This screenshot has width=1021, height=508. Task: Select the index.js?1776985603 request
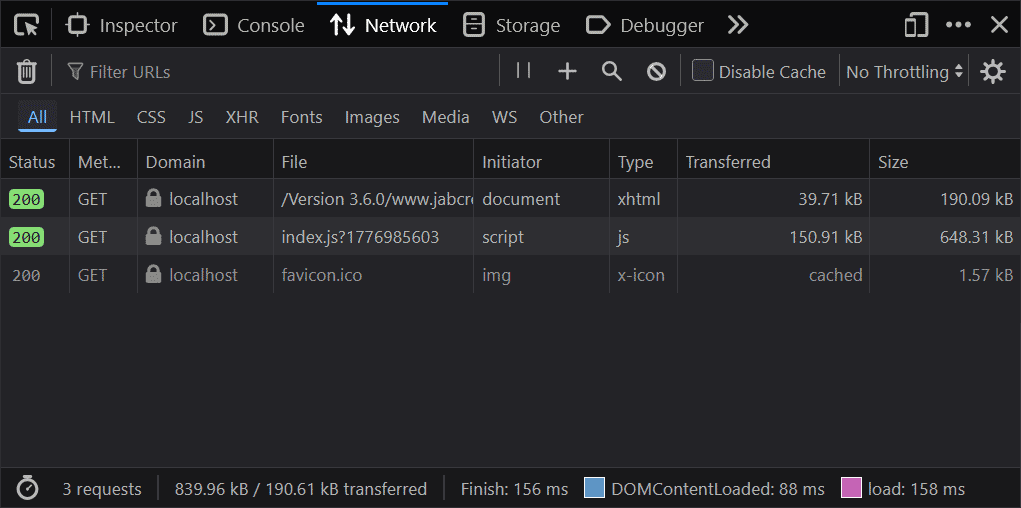coord(510,237)
